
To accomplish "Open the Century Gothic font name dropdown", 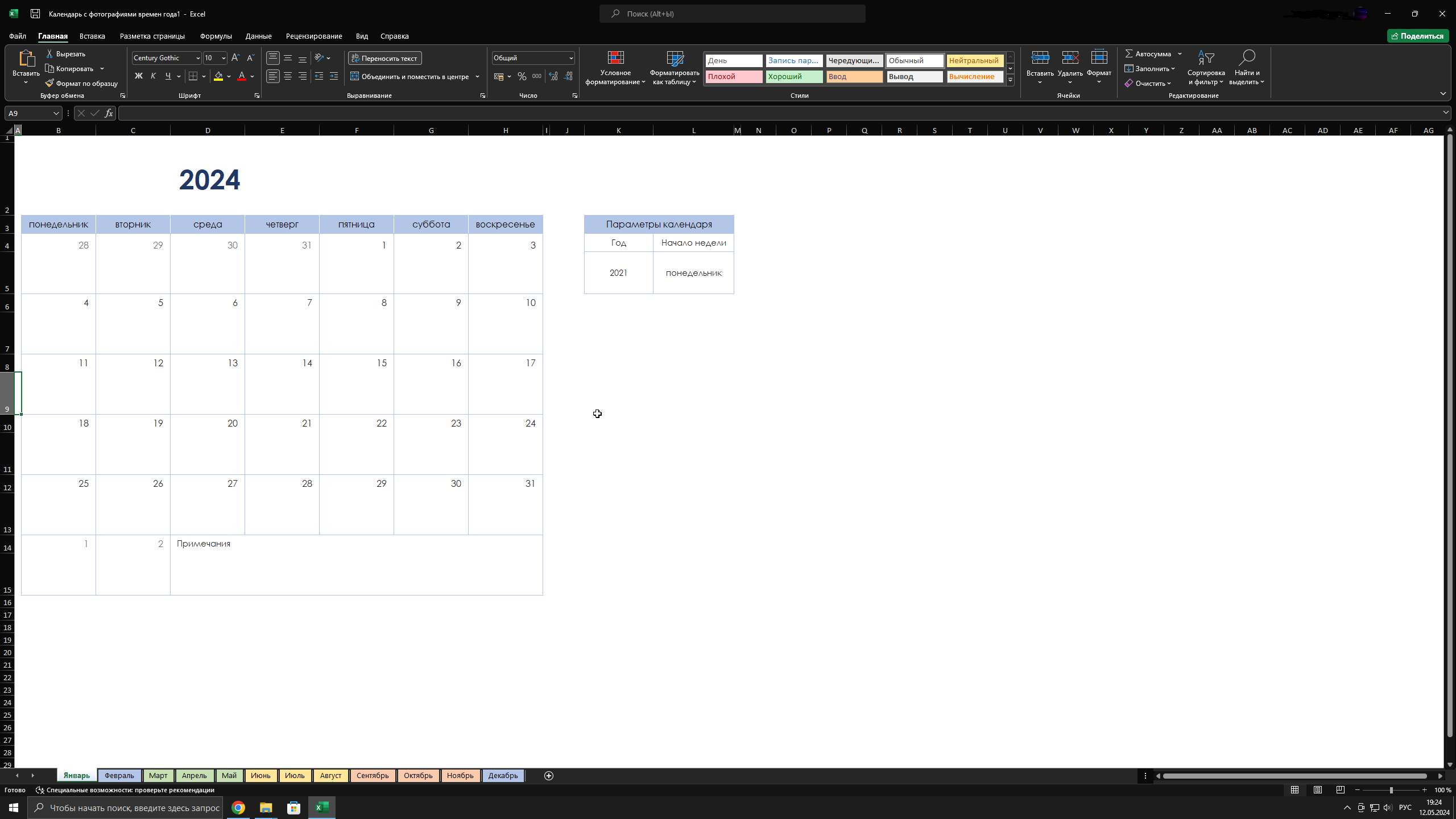I will pyautogui.click(x=197, y=58).
